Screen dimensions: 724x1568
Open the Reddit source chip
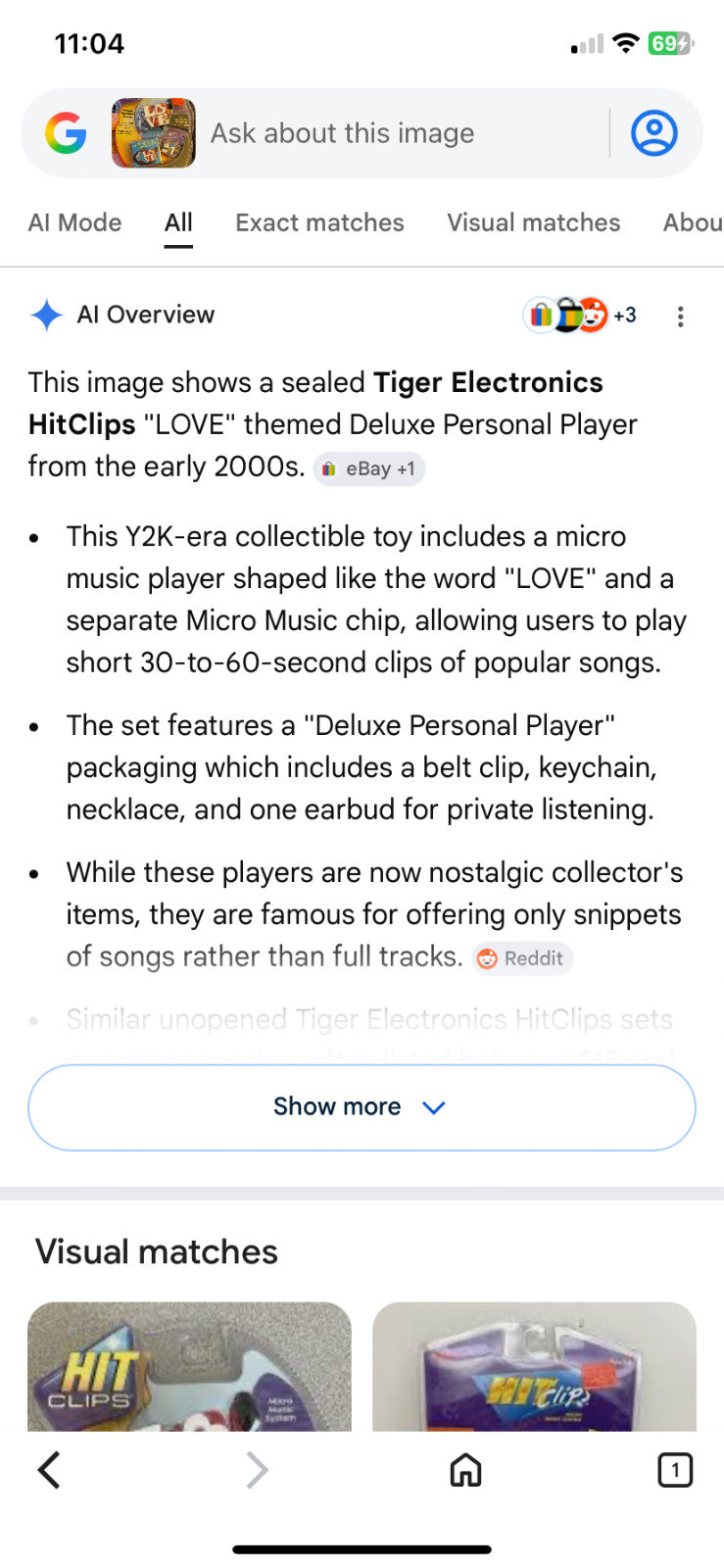[x=522, y=958]
